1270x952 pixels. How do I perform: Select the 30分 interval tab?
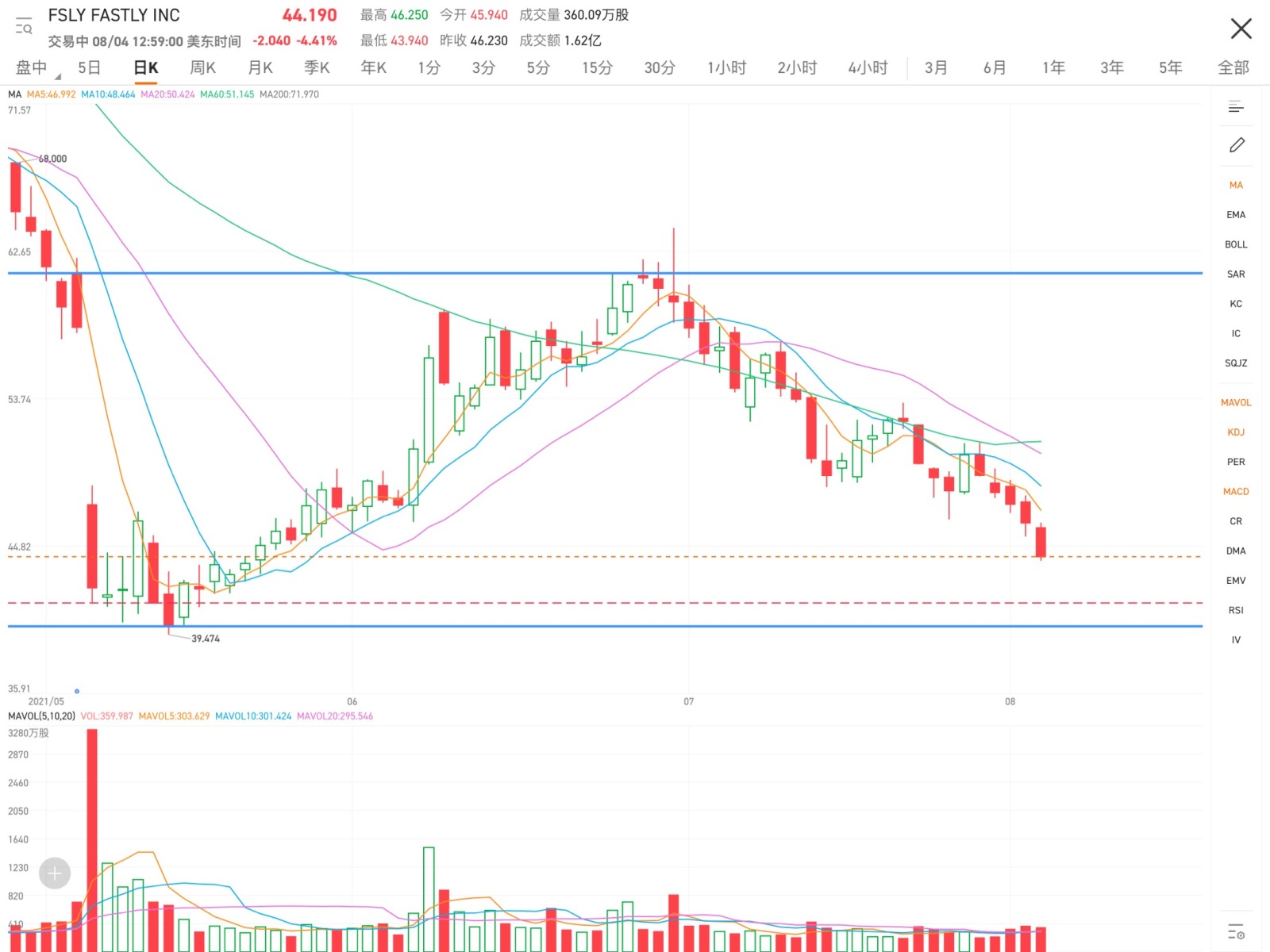[x=660, y=68]
